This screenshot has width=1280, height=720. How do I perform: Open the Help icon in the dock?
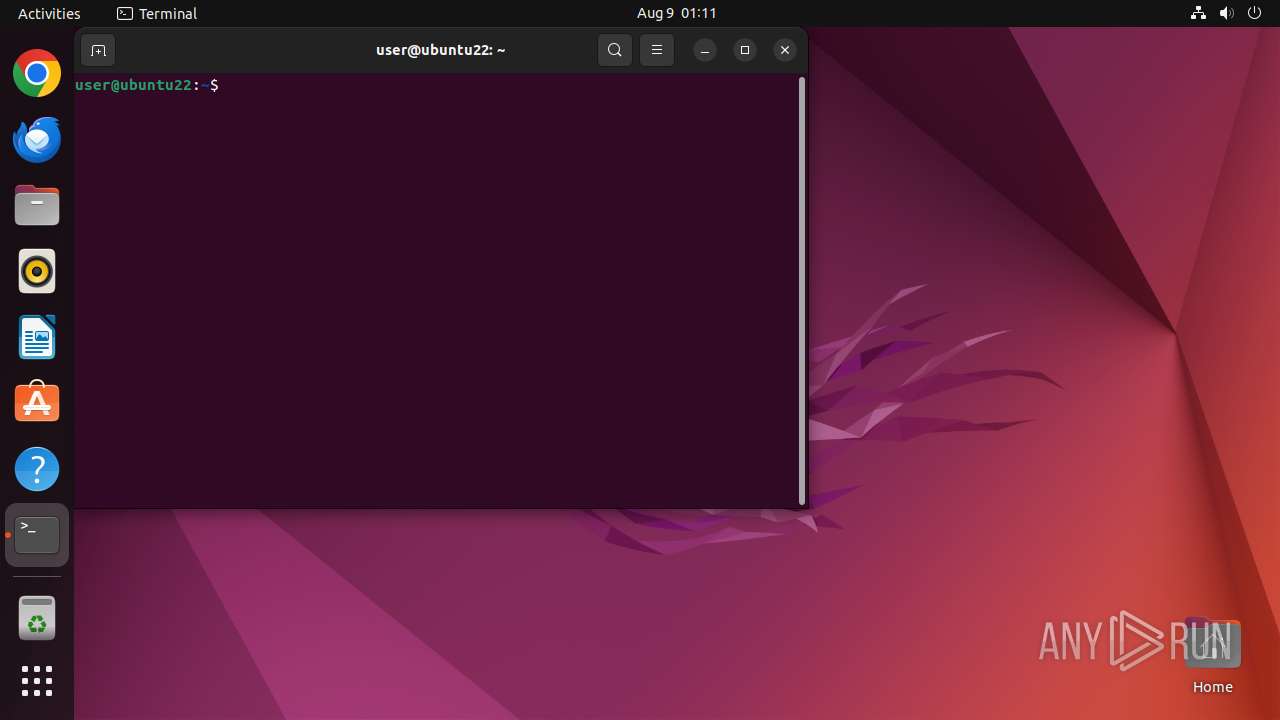tap(37, 469)
